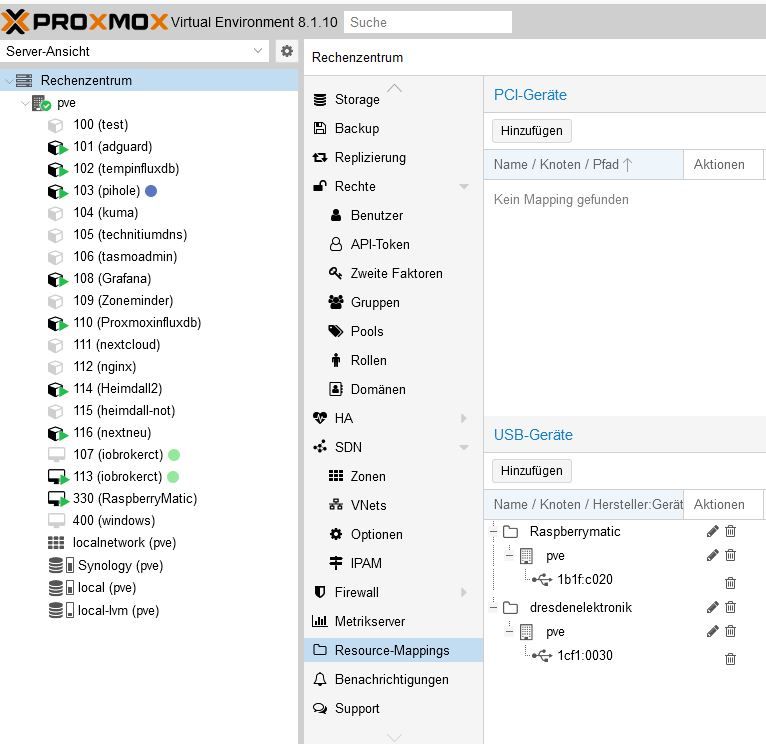Viewport: 766px width, 744px height.
Task: Edit the dresdenelektronik mapping with pencil icon
Action: coord(712,607)
